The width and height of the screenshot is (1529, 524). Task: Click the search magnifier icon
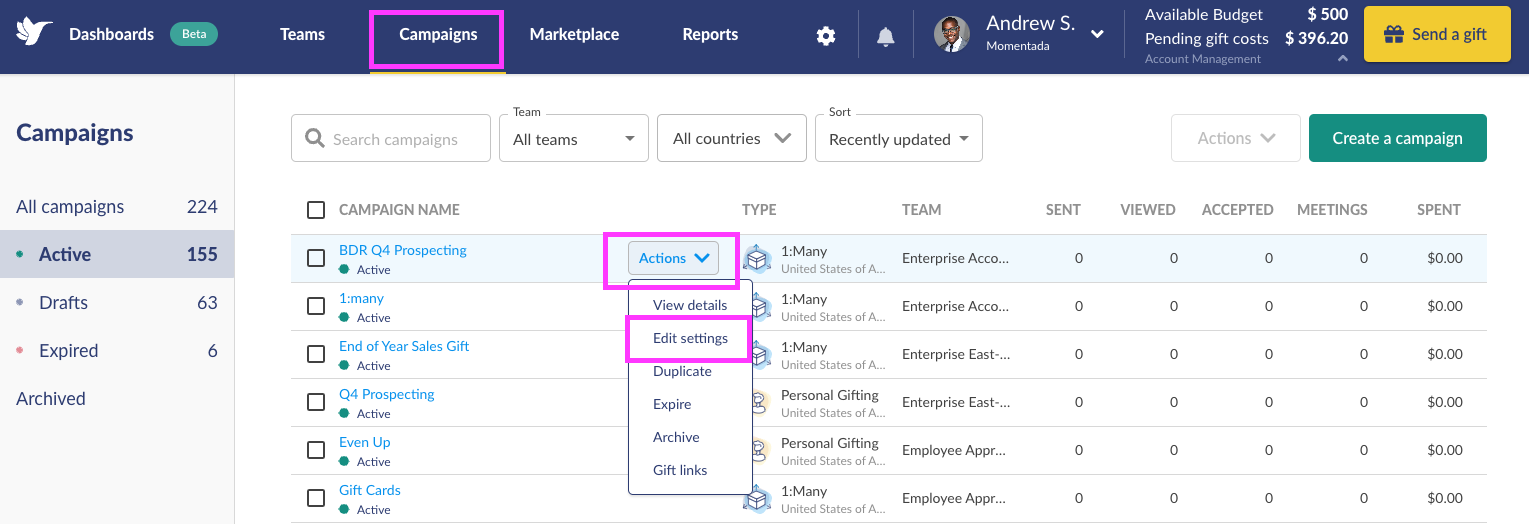coord(315,139)
